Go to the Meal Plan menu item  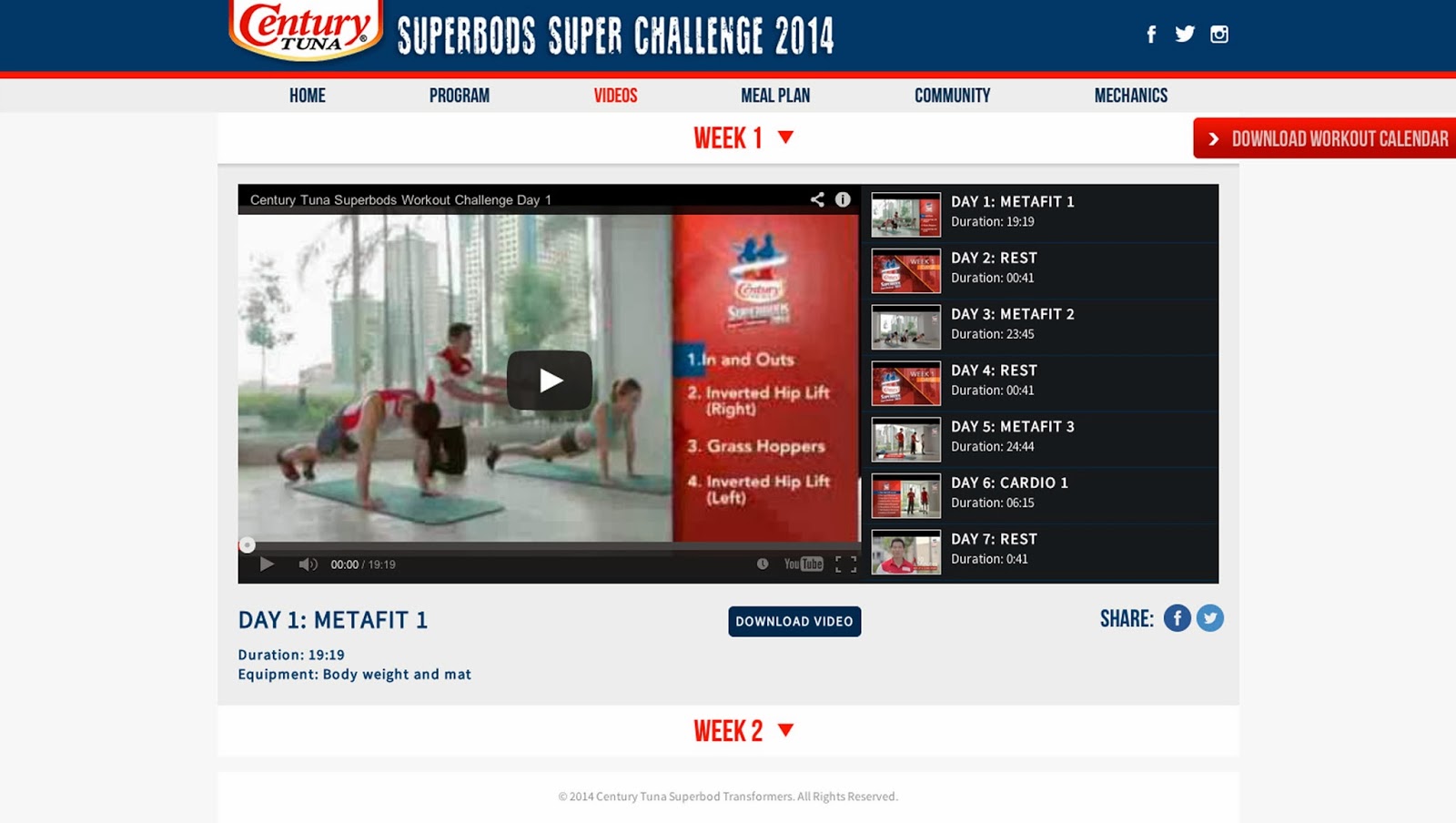[775, 96]
